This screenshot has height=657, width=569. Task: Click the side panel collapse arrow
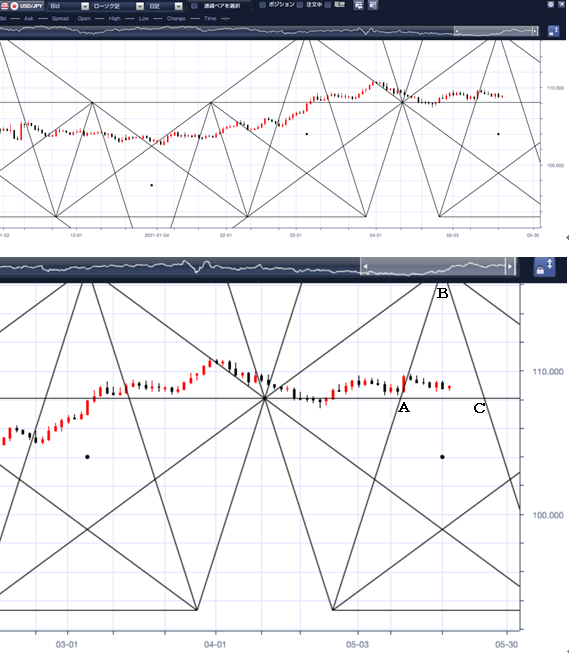[567, 238]
